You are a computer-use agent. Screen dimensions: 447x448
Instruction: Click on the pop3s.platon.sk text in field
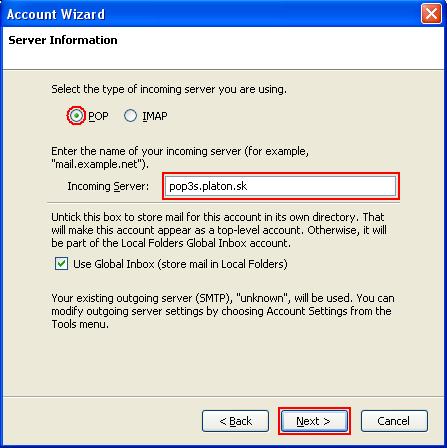(208, 186)
